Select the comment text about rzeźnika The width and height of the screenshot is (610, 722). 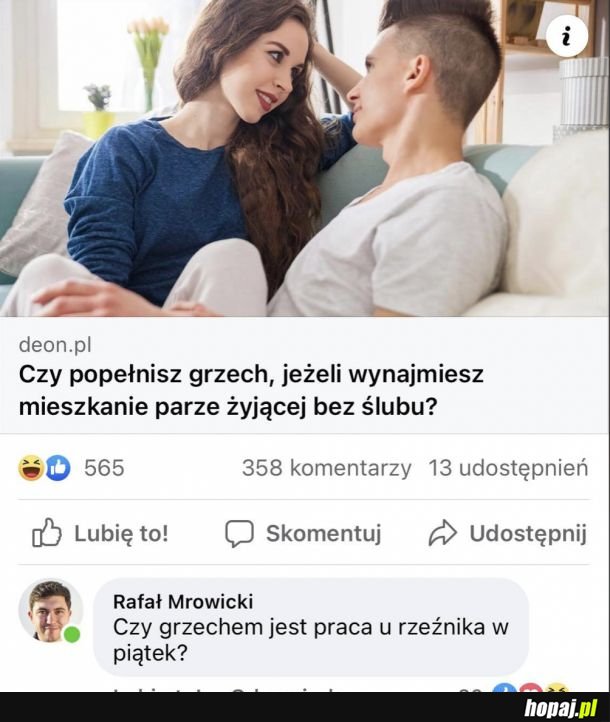[x=311, y=640]
